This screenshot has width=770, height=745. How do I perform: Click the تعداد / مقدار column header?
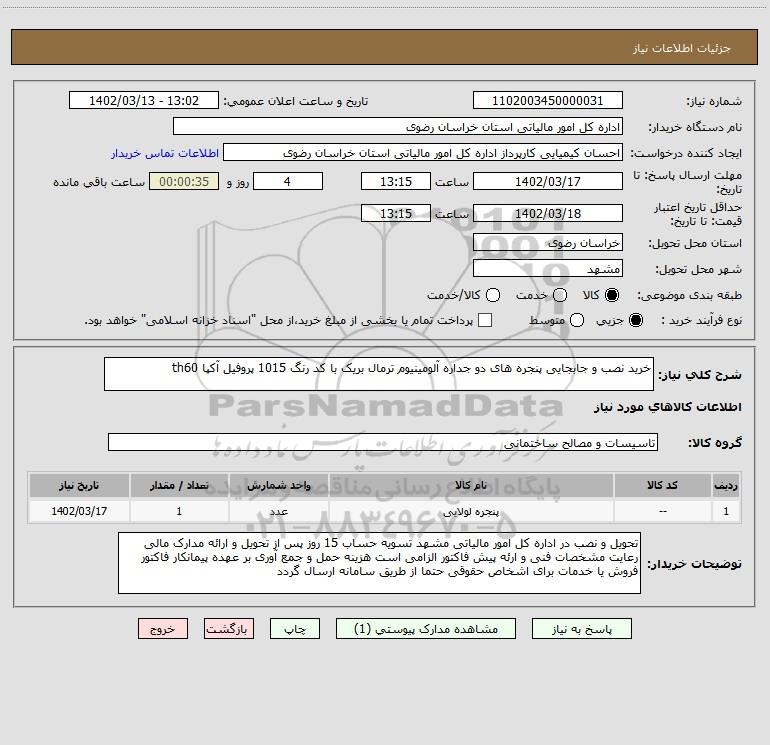click(179, 485)
